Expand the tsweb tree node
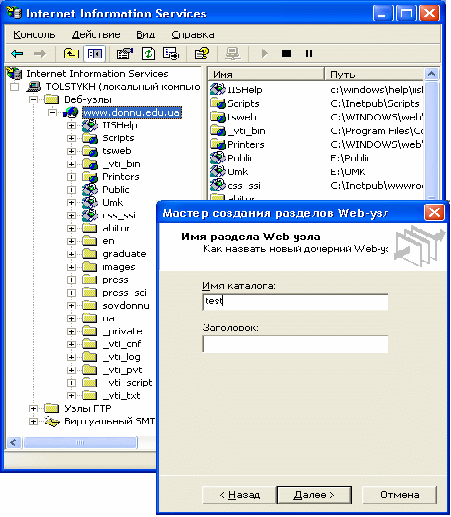 (71, 151)
